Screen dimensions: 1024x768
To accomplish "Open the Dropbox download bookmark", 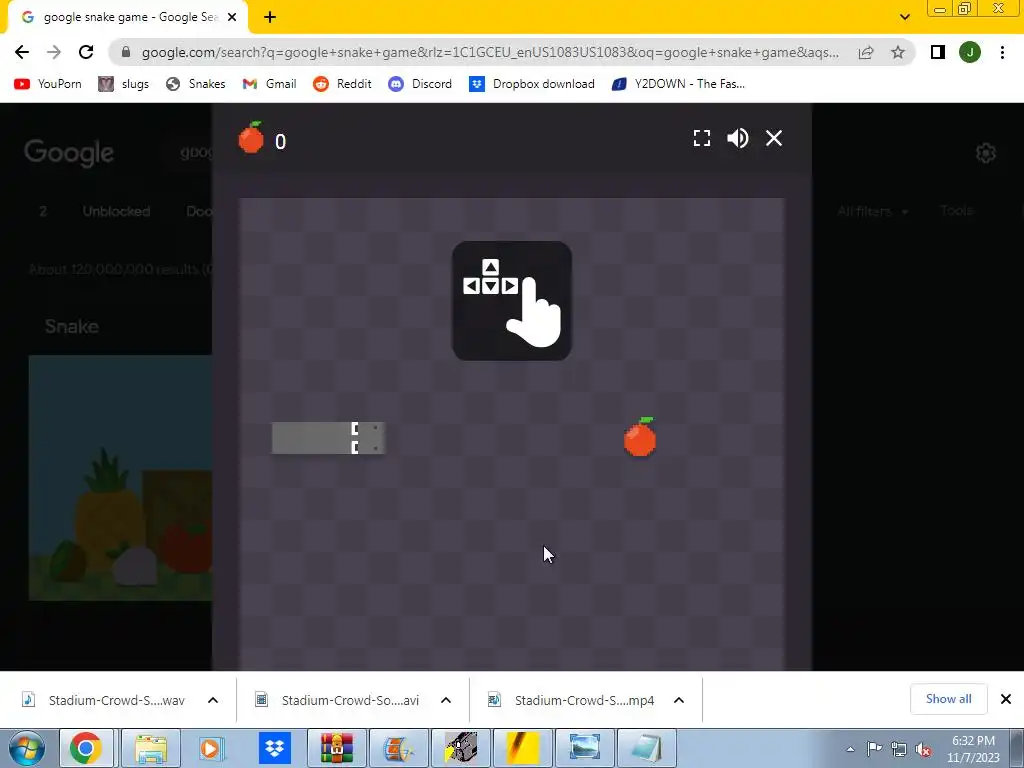I will click(x=532, y=84).
